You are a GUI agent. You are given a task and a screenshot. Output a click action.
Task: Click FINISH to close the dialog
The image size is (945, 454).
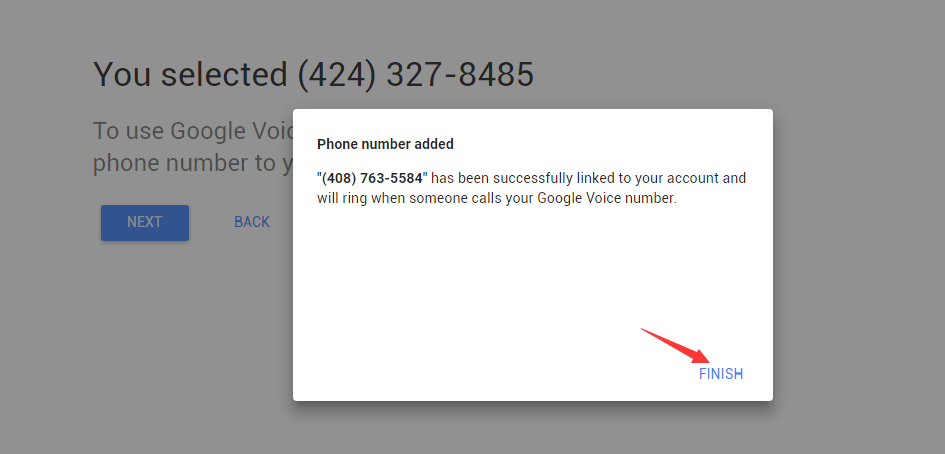(x=720, y=374)
